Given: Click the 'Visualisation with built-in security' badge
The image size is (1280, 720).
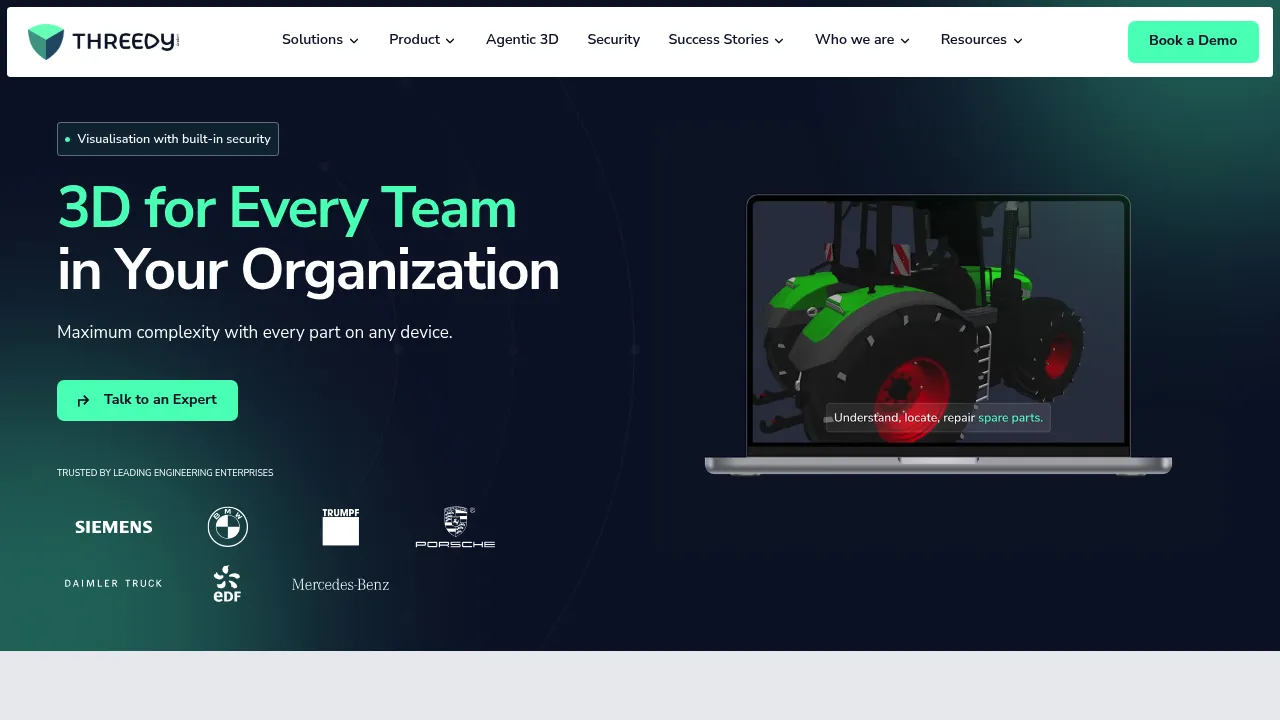Looking at the screenshot, I should 168,139.
